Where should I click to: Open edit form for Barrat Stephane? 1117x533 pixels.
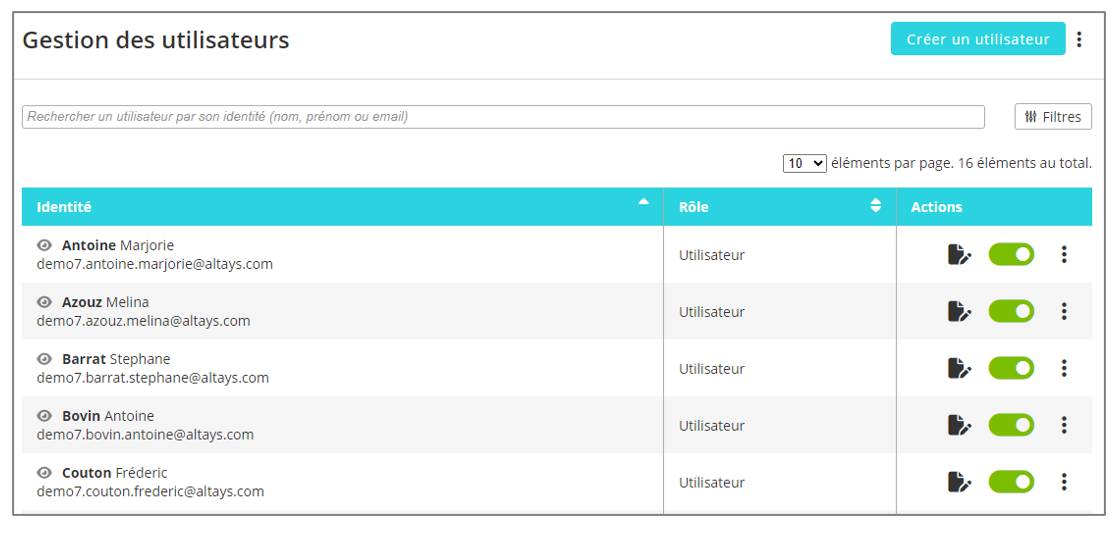click(x=959, y=369)
